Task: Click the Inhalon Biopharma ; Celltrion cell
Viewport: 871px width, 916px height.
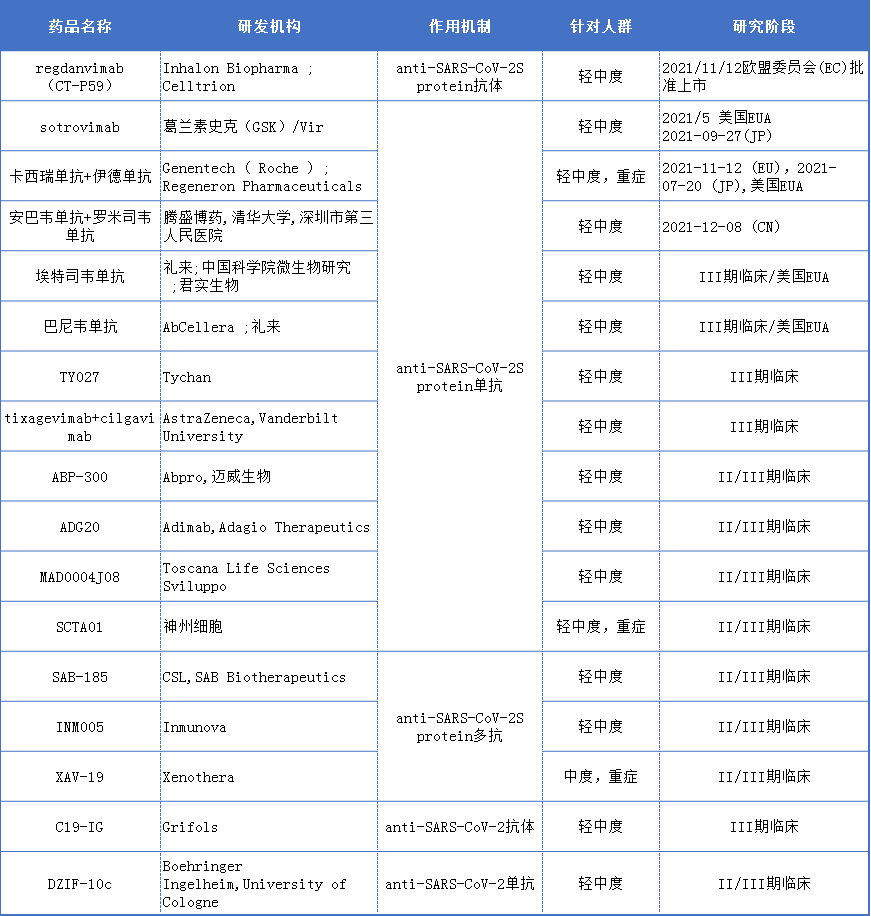Action: 269,77
